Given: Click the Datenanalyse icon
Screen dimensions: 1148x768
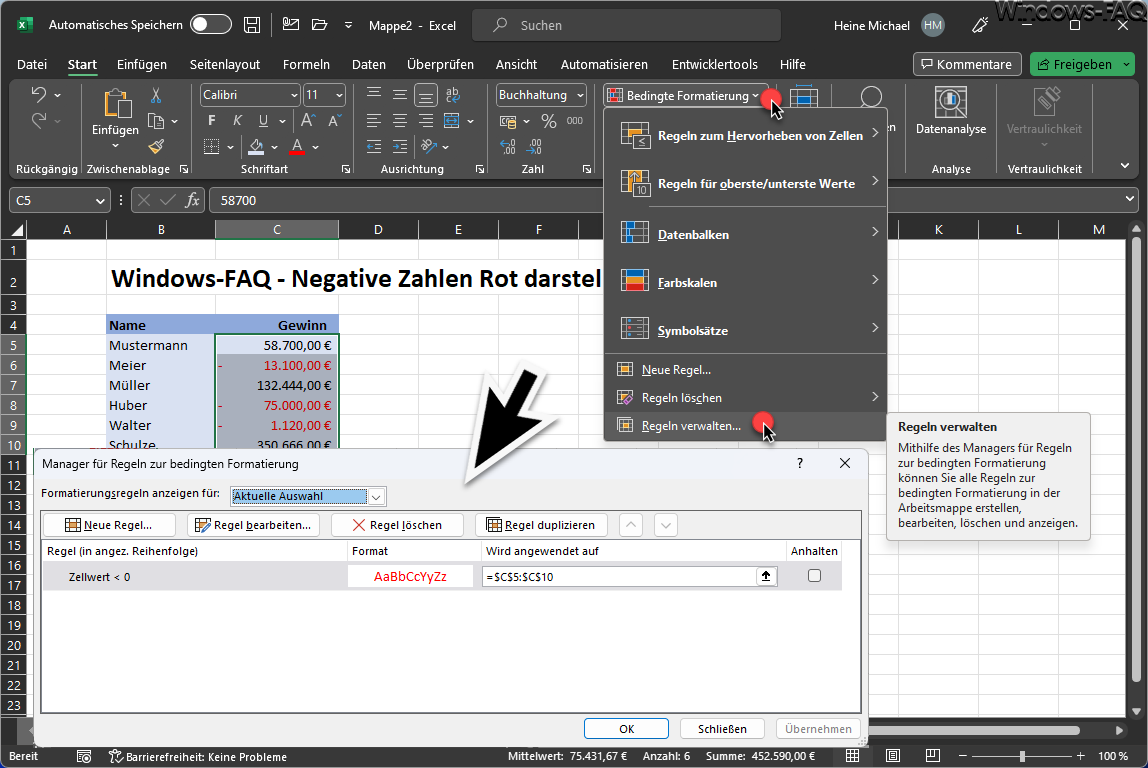Looking at the screenshot, I should [950, 102].
